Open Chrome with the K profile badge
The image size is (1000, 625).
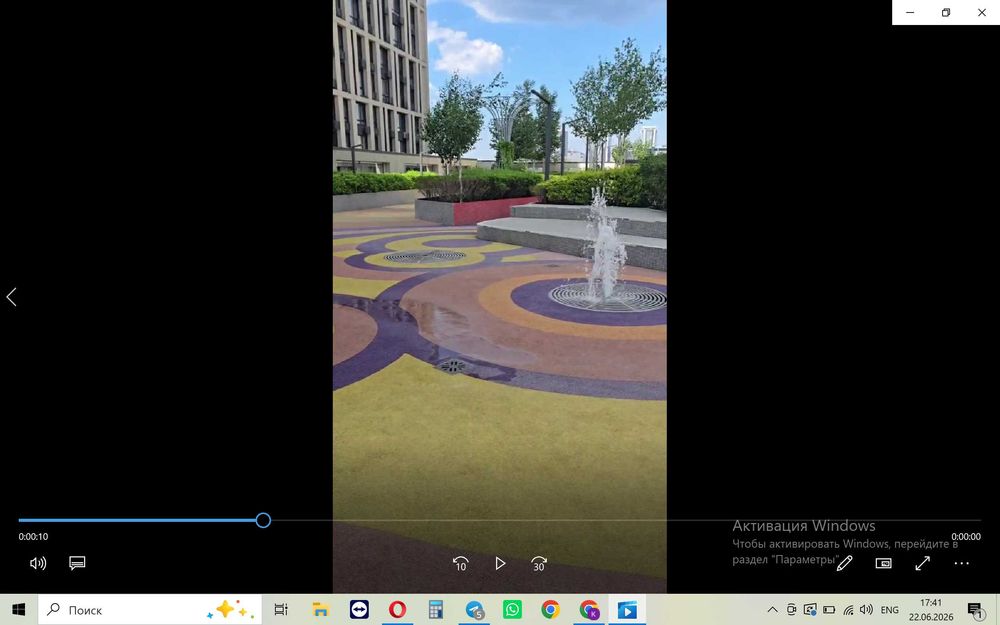click(x=589, y=610)
